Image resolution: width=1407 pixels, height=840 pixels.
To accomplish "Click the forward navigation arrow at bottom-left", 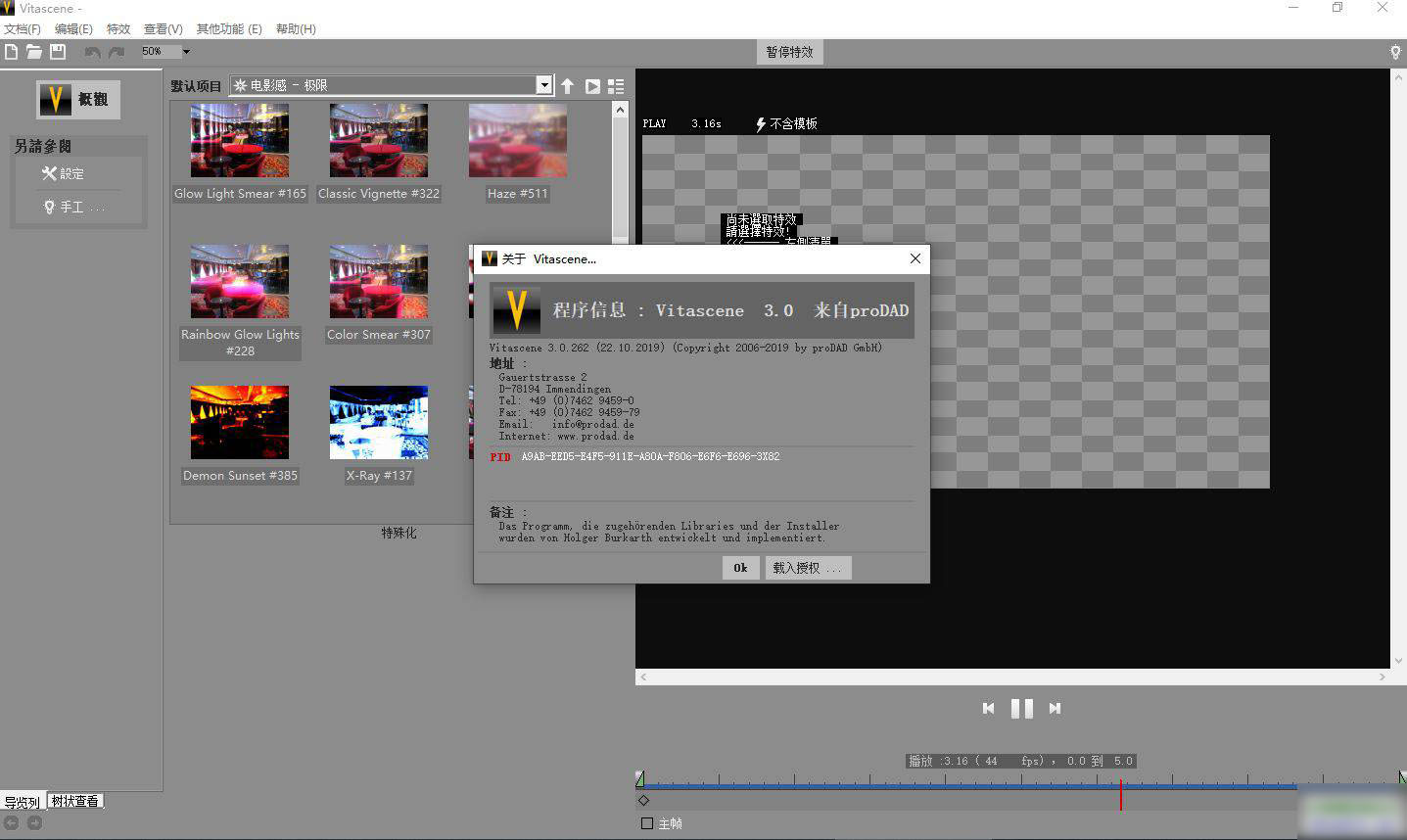I will coord(34,823).
